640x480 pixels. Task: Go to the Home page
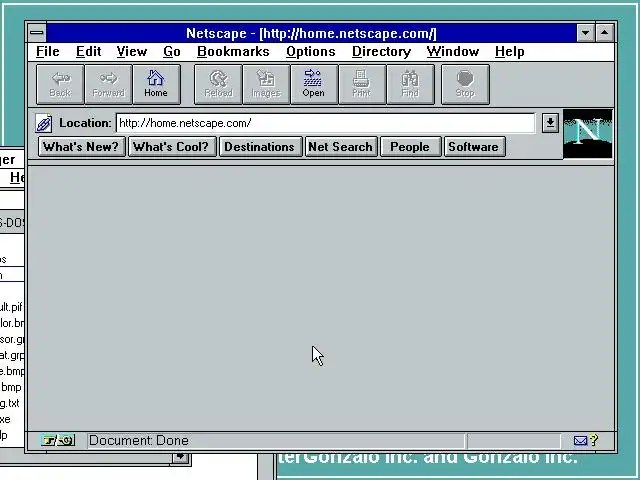tap(156, 84)
